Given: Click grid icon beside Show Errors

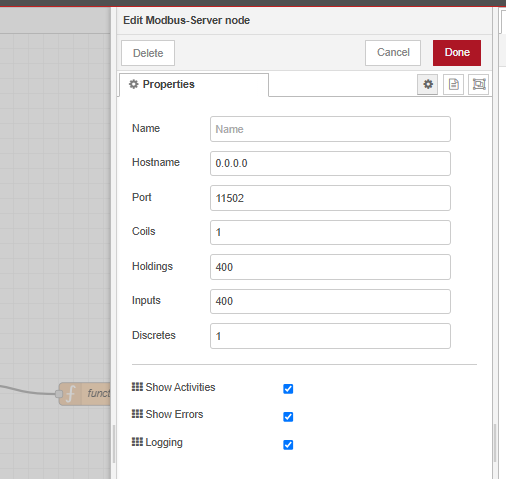Looking at the screenshot, I should tap(137, 414).
